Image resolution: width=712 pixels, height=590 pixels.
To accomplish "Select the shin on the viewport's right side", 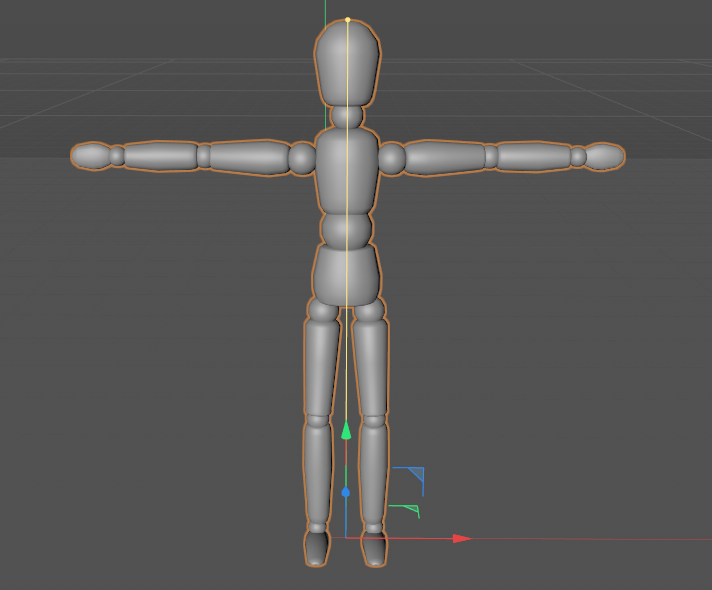I will pos(373,468).
